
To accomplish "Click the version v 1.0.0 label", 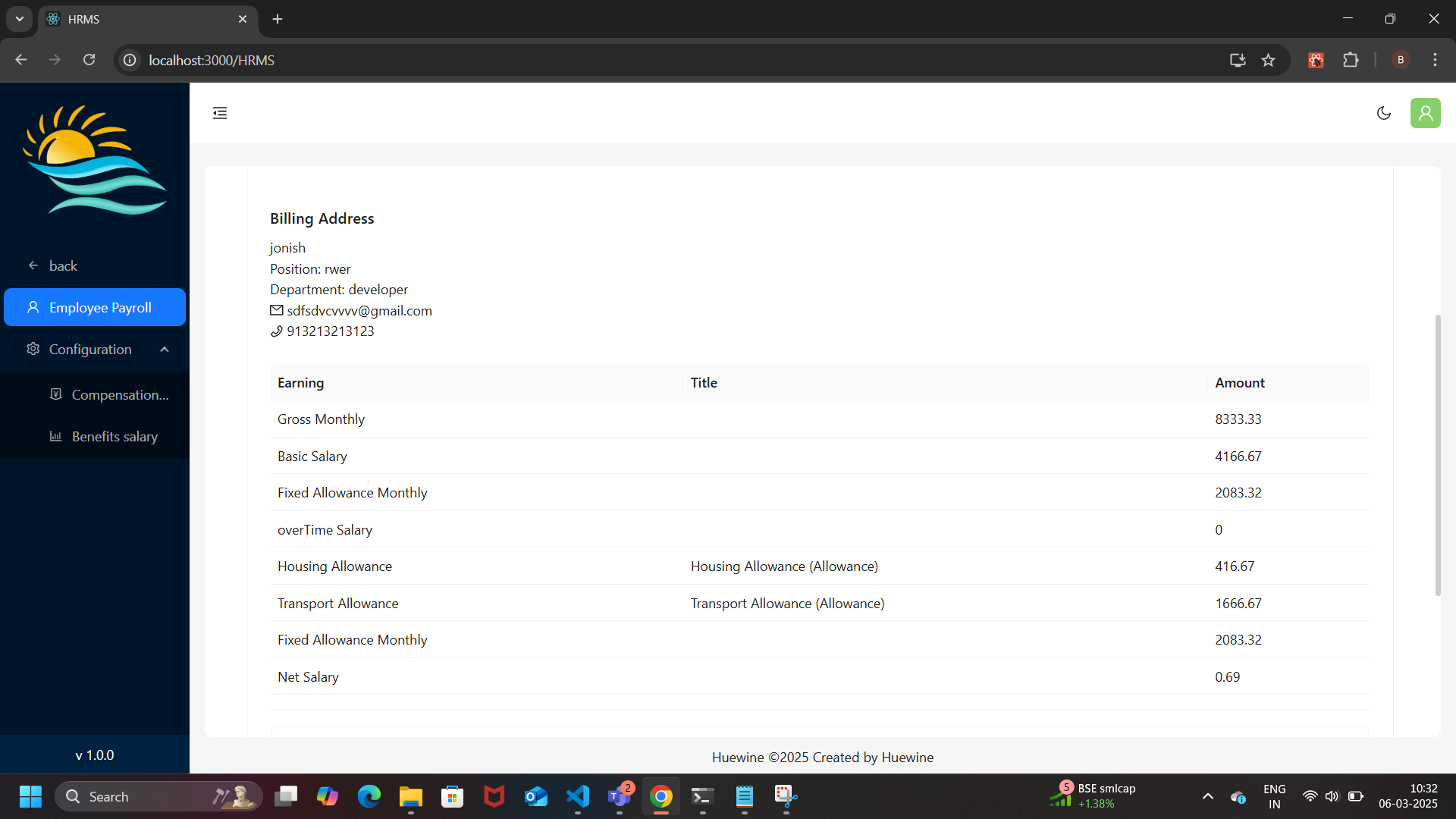I will [95, 755].
